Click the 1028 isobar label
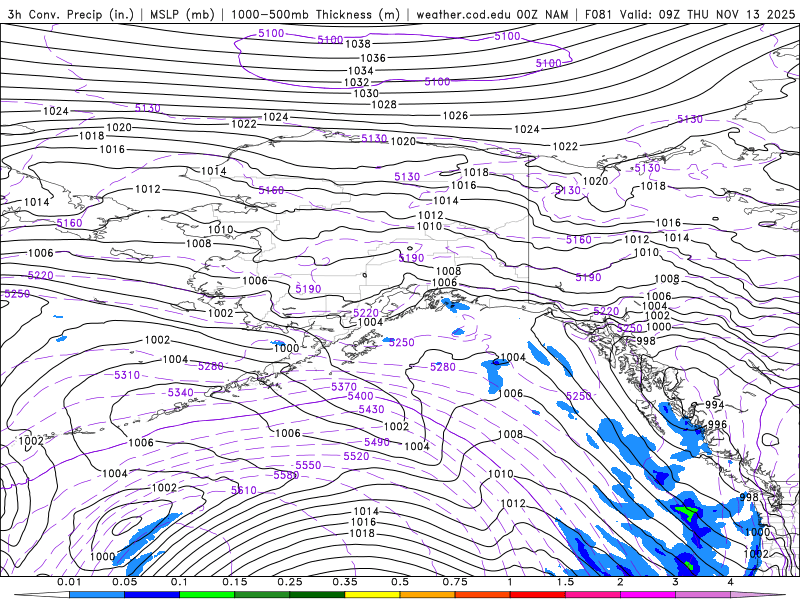Screen dimensions: 800x600 384,105
